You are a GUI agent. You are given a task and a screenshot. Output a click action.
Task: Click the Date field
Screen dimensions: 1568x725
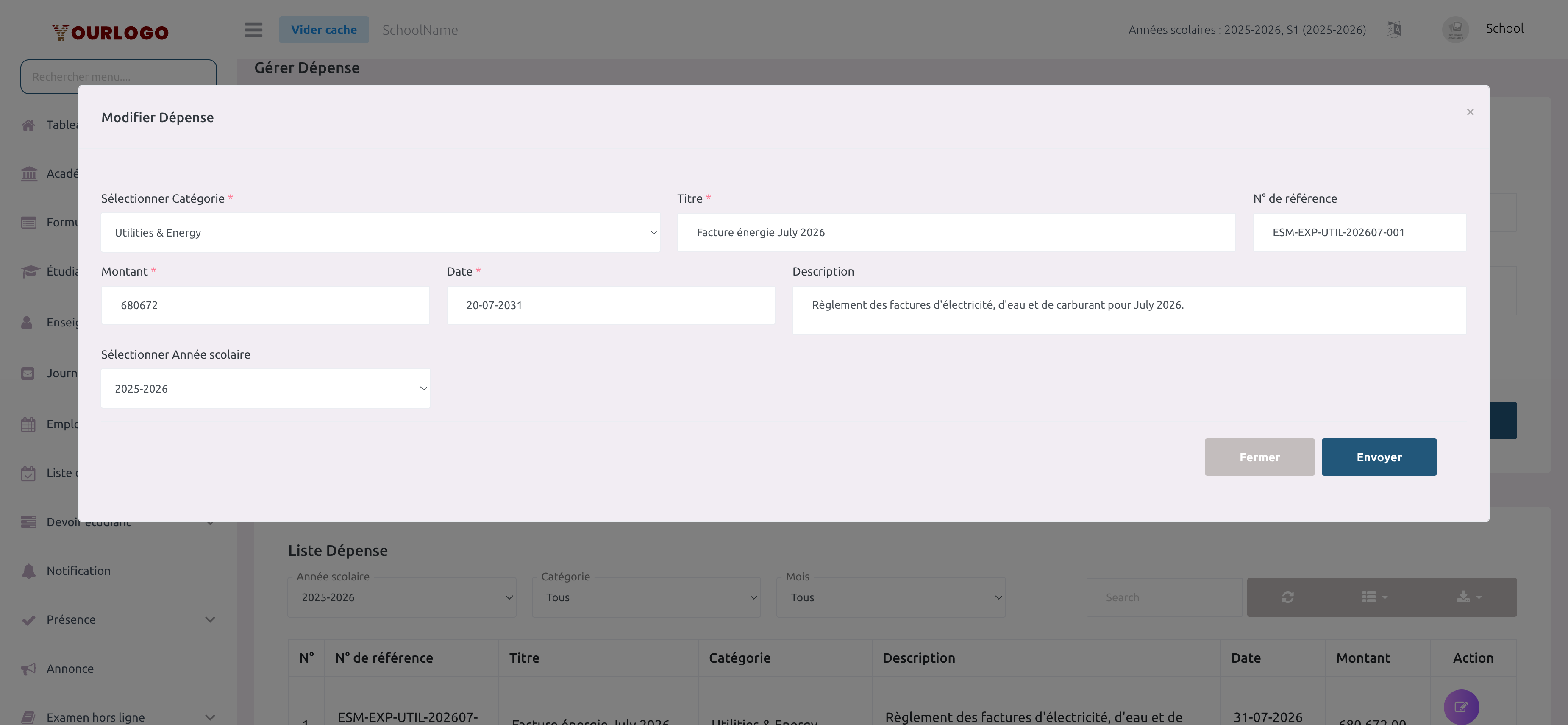click(x=611, y=305)
